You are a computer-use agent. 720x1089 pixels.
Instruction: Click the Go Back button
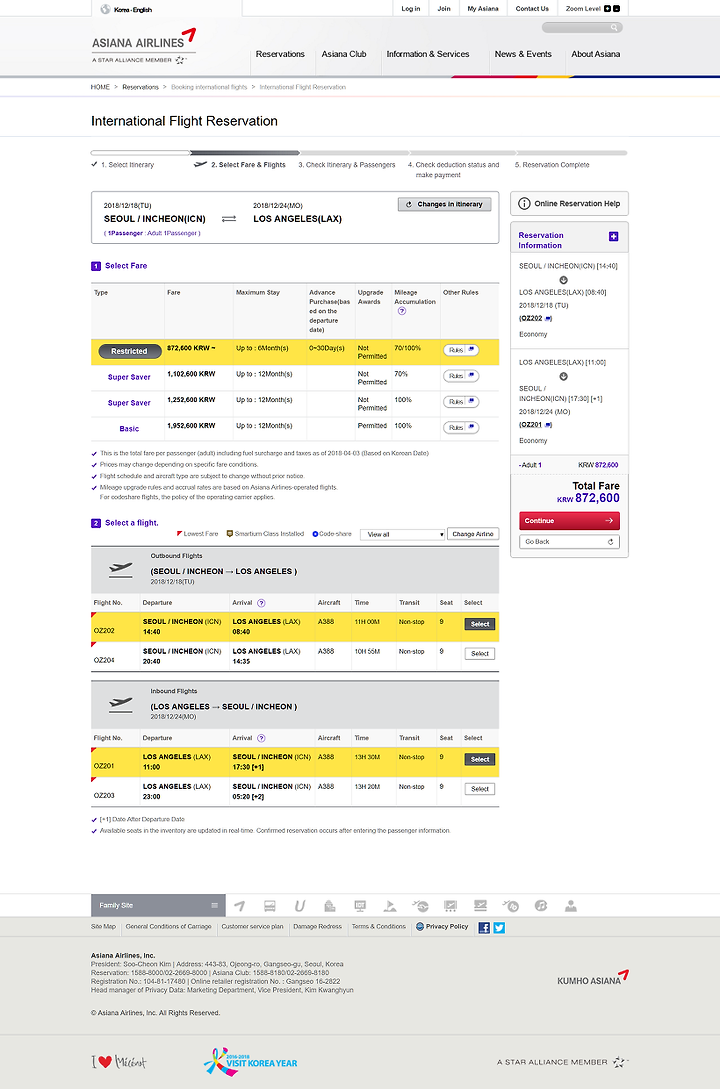pyautogui.click(x=569, y=542)
